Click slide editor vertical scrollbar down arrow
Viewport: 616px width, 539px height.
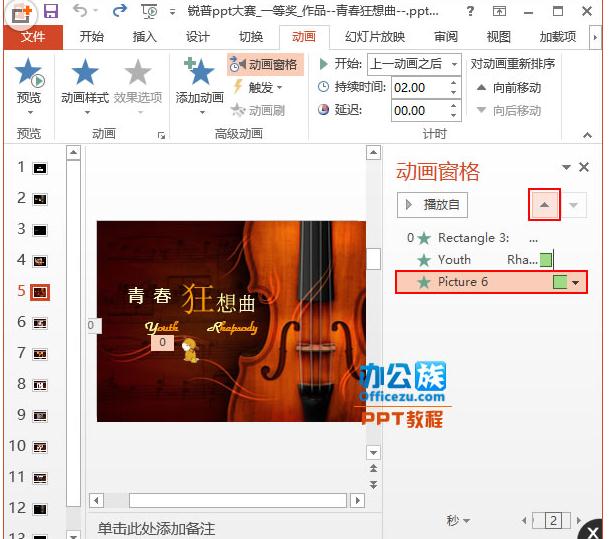(x=373, y=453)
